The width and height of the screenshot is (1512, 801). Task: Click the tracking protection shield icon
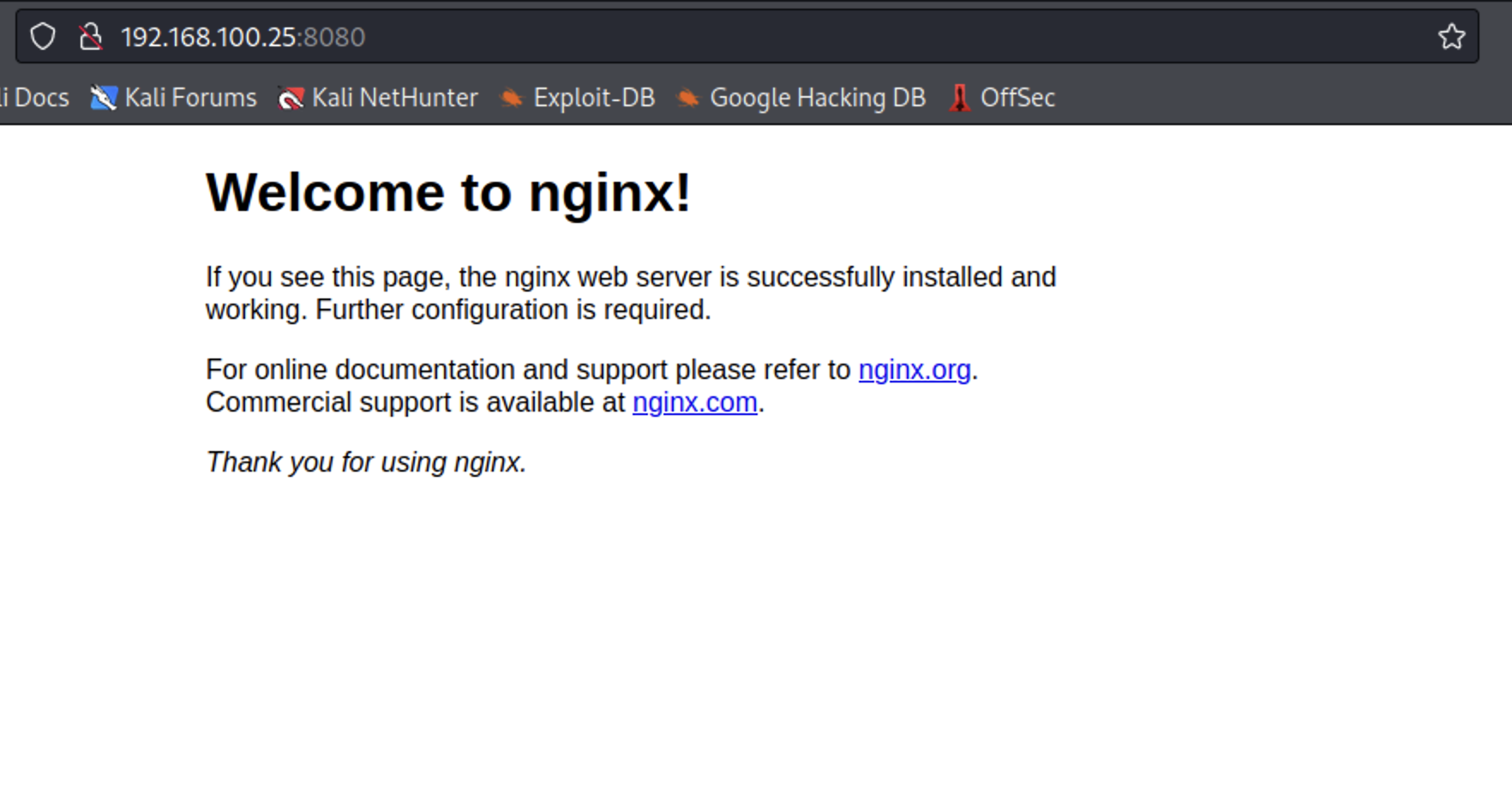pos(43,37)
